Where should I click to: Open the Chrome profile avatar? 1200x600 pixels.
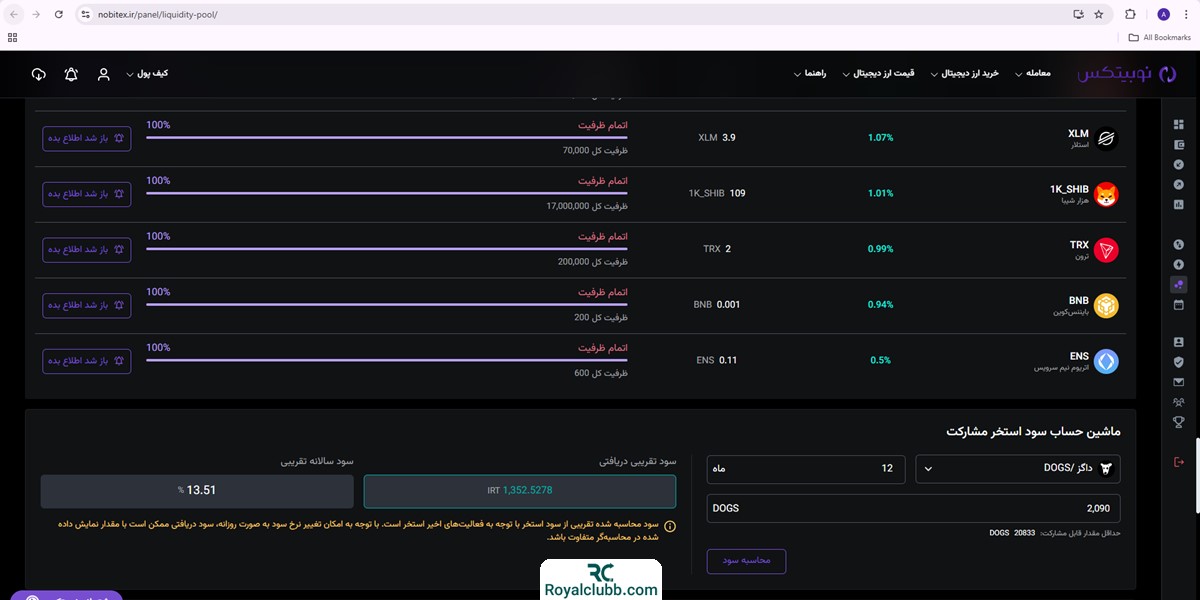(1163, 15)
